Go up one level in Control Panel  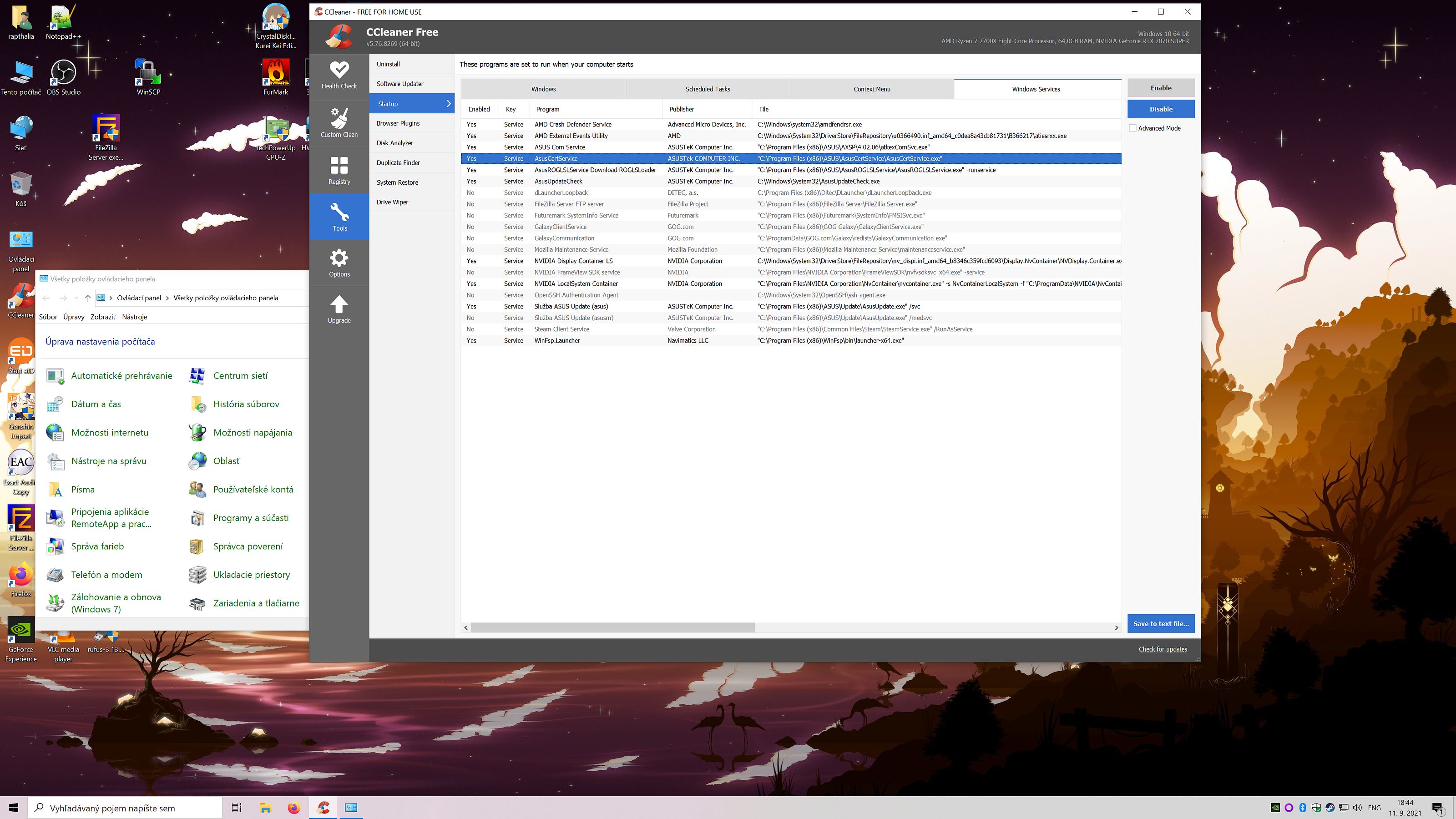click(x=88, y=298)
